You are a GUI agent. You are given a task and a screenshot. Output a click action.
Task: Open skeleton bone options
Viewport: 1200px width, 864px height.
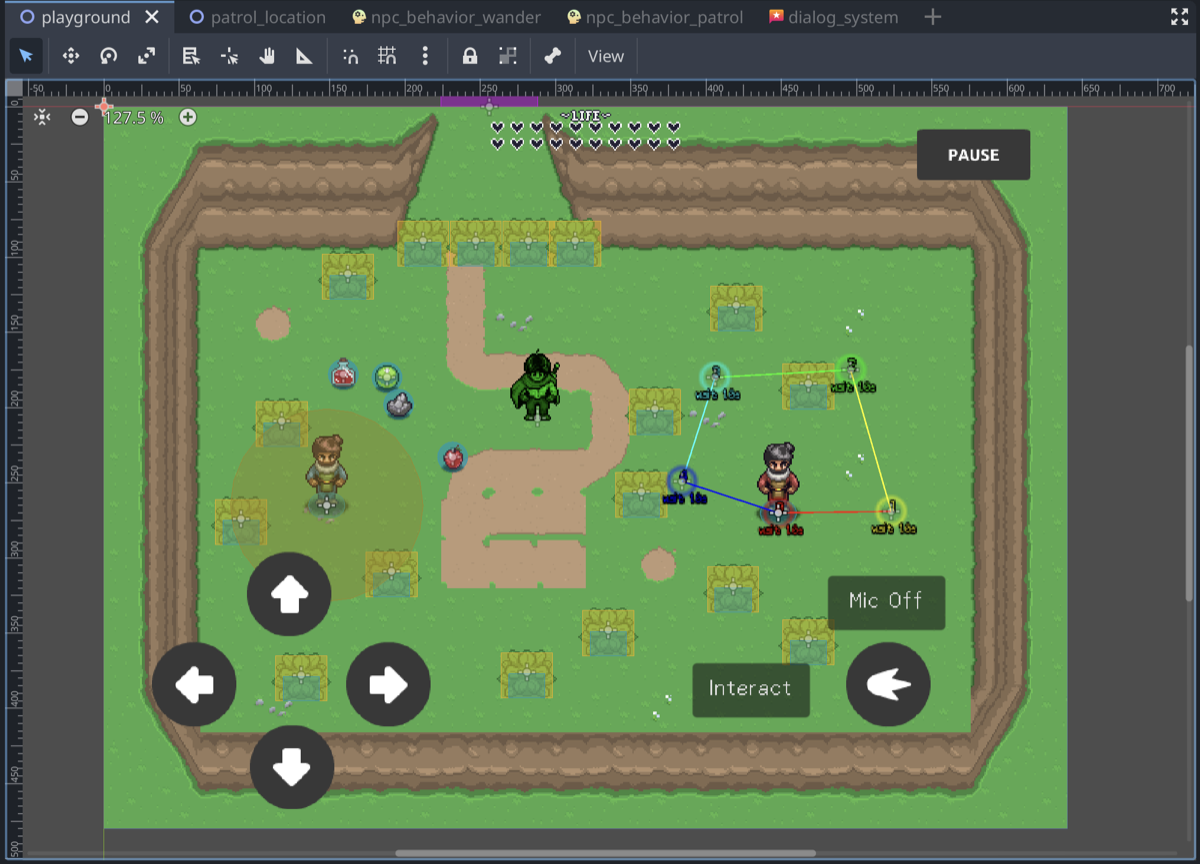click(552, 56)
